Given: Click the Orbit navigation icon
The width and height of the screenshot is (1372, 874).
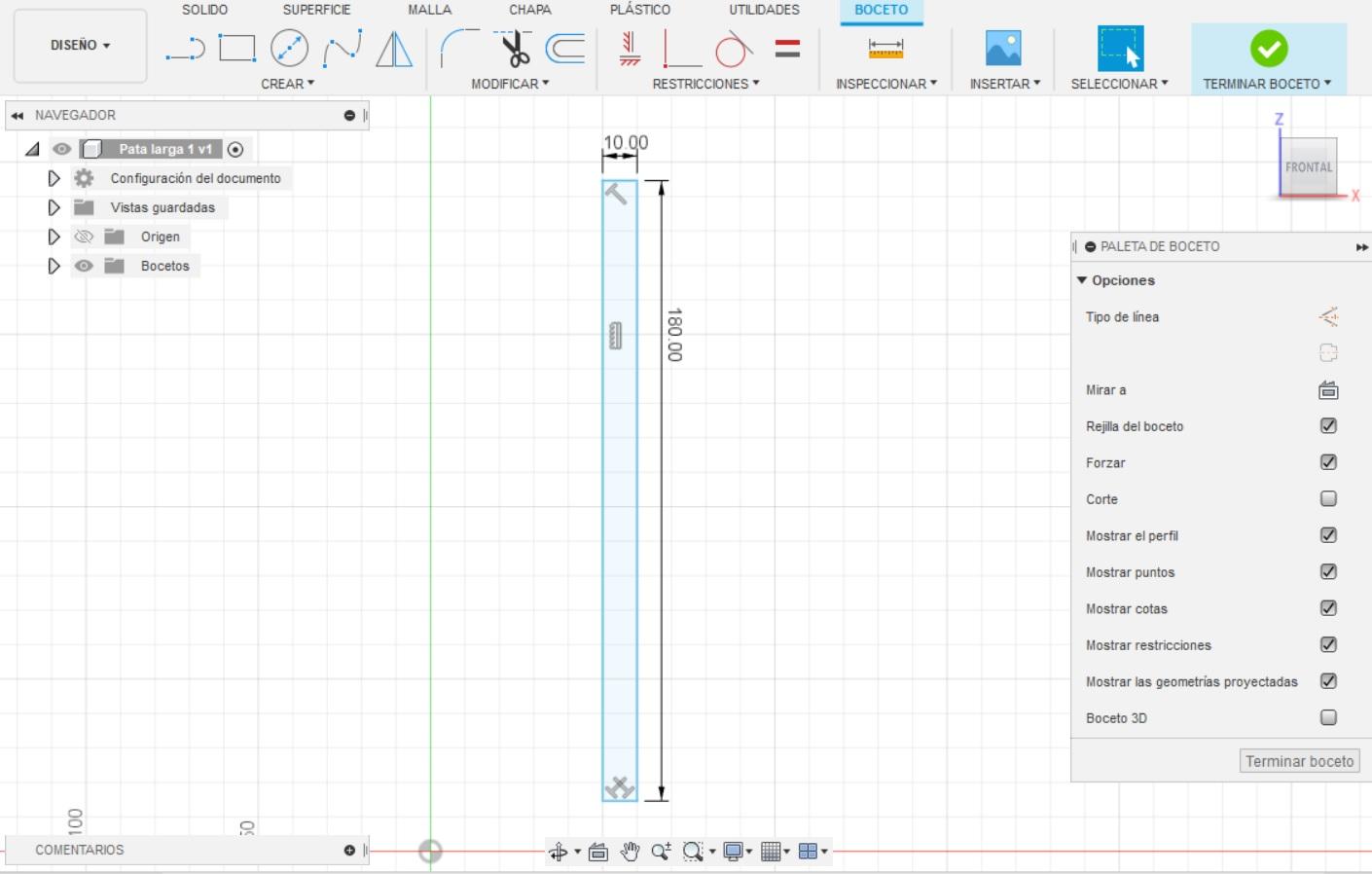Looking at the screenshot, I should [x=558, y=852].
